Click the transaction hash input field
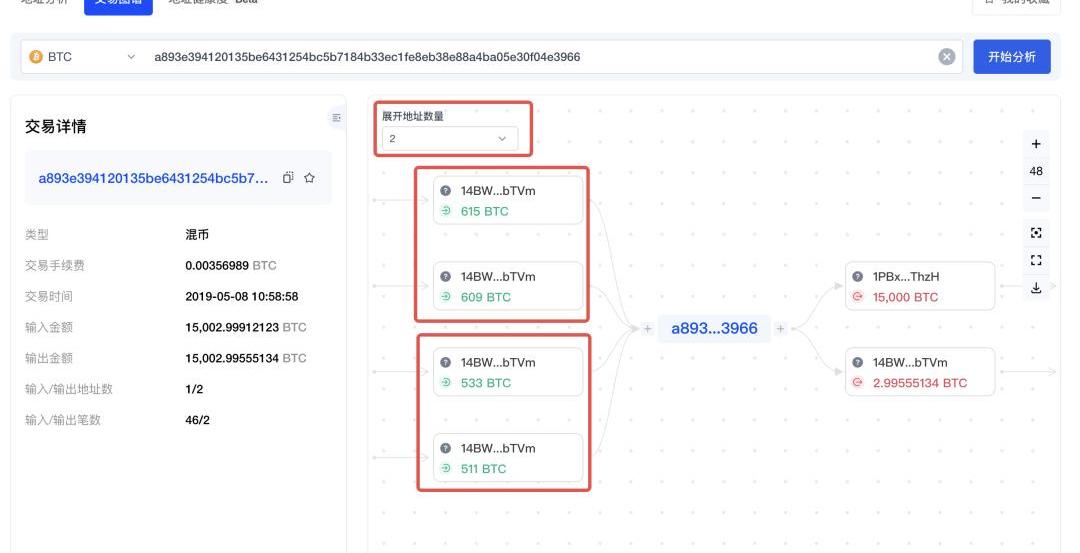 click(540, 57)
